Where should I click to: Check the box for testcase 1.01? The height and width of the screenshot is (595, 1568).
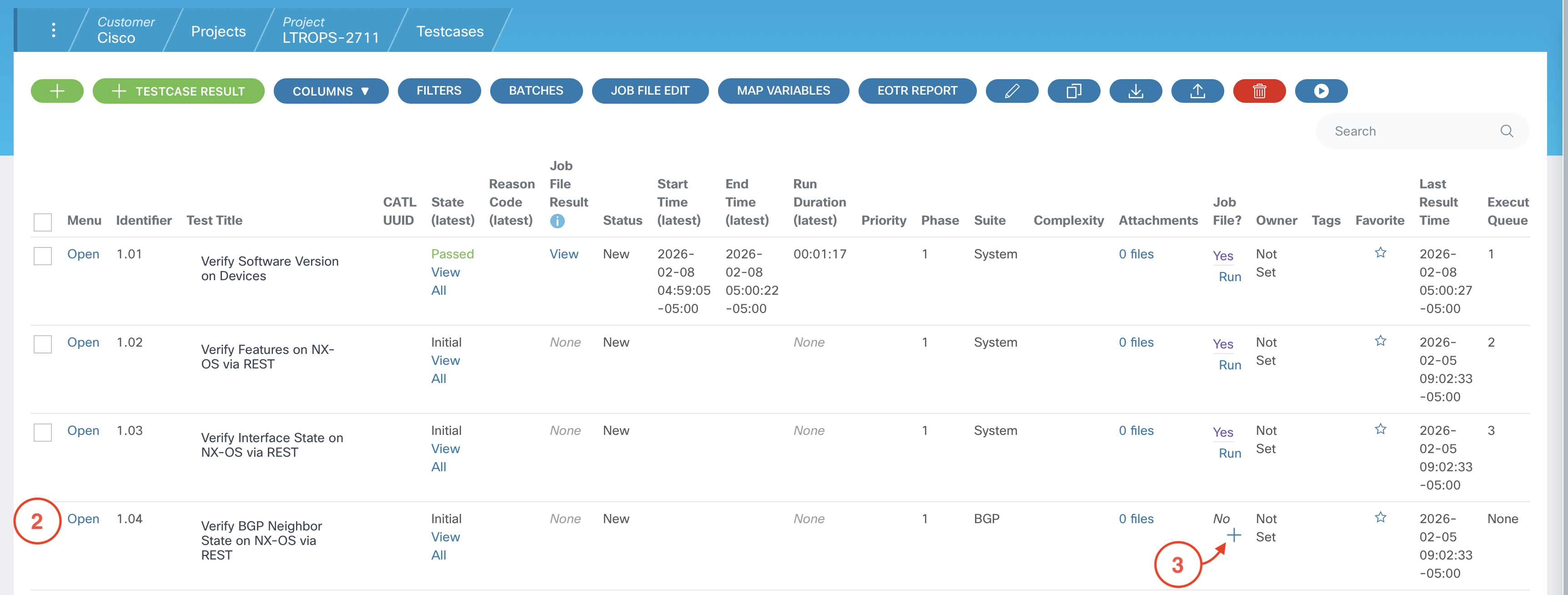point(43,255)
